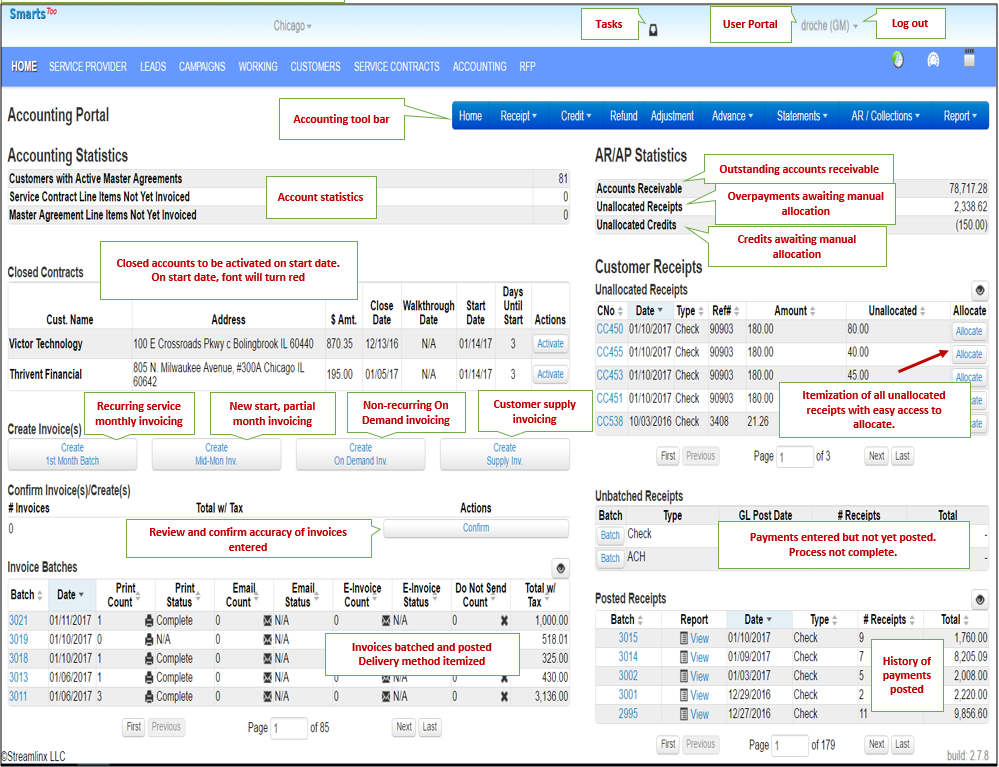Image resolution: width=999 pixels, height=767 pixels.
Task: Open the Tasks inbox icon
Action: [653, 30]
